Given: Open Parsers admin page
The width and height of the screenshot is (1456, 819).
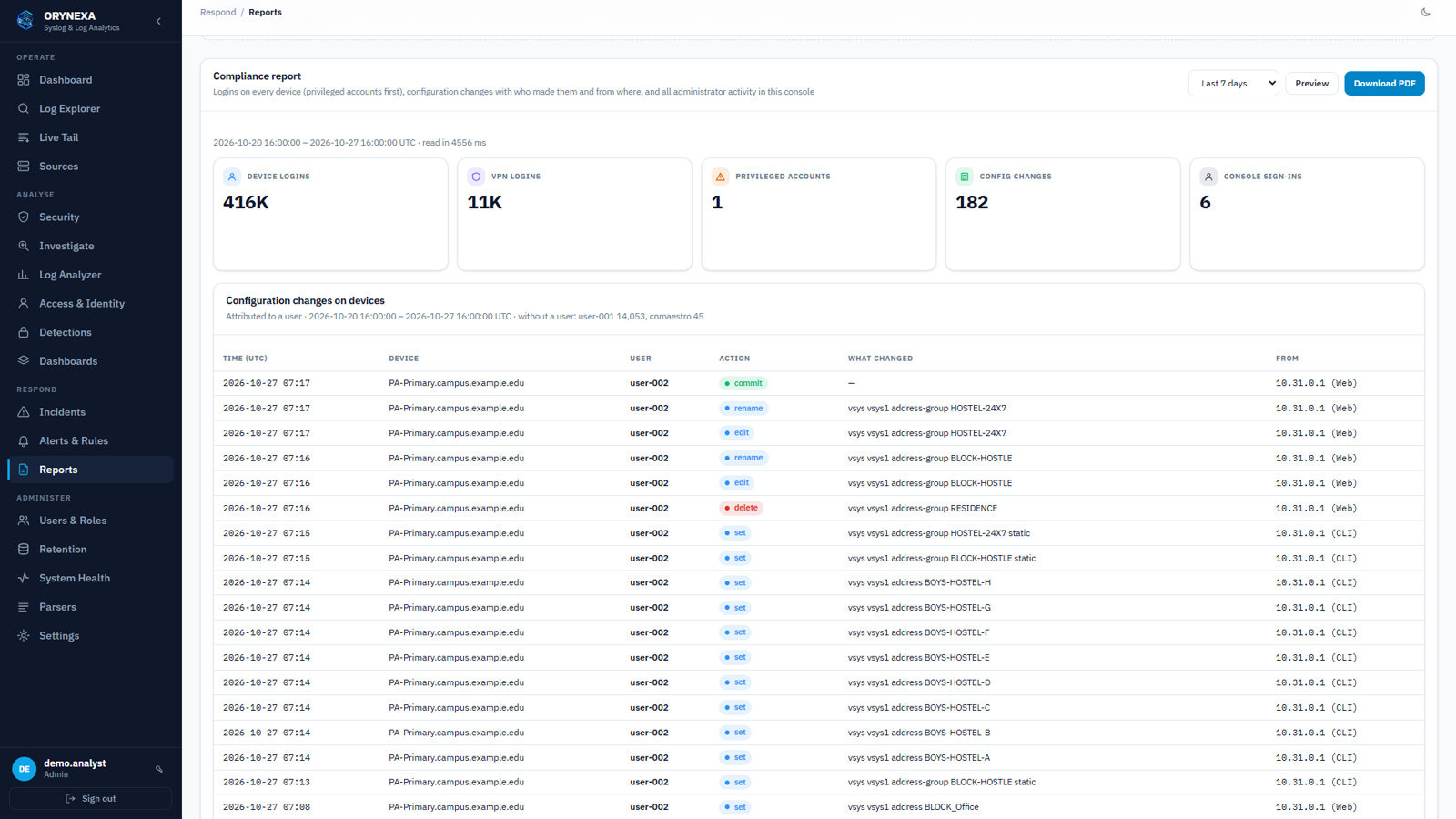Looking at the screenshot, I should [x=91, y=607].
